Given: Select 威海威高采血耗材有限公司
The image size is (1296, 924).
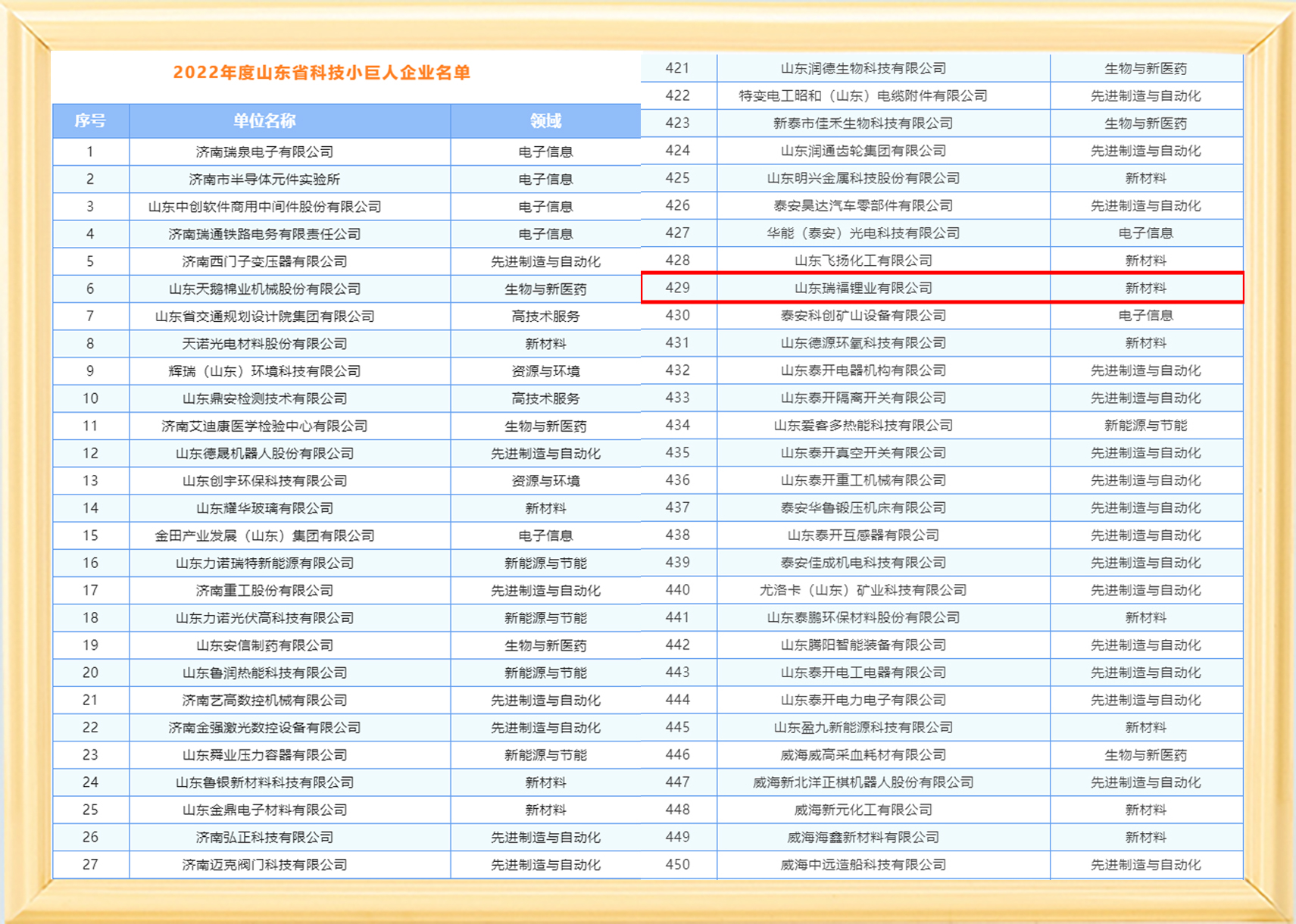Looking at the screenshot, I should pos(863,754).
